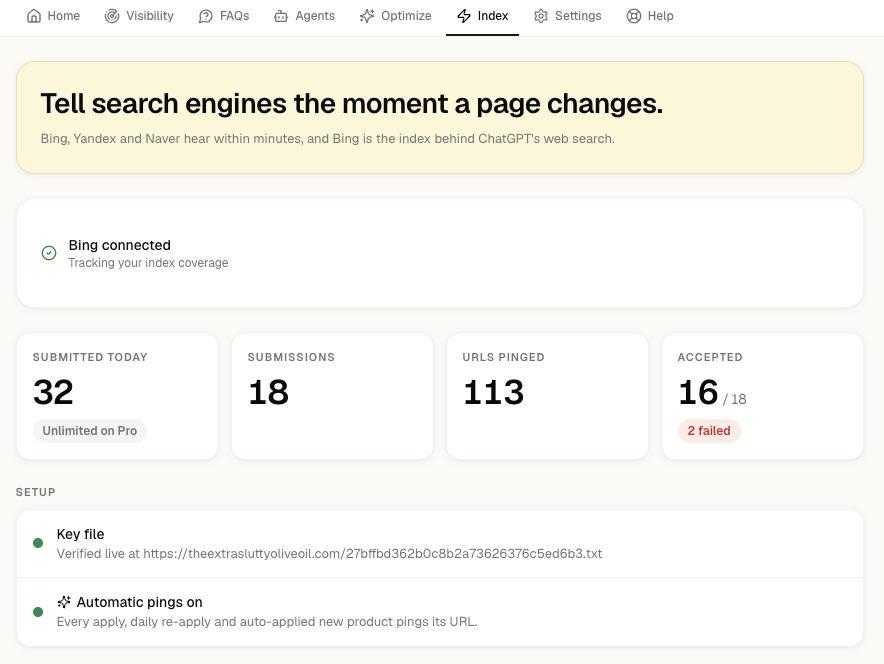The image size is (884, 664).
Task: Click the Visibility target icon
Action: point(112,16)
